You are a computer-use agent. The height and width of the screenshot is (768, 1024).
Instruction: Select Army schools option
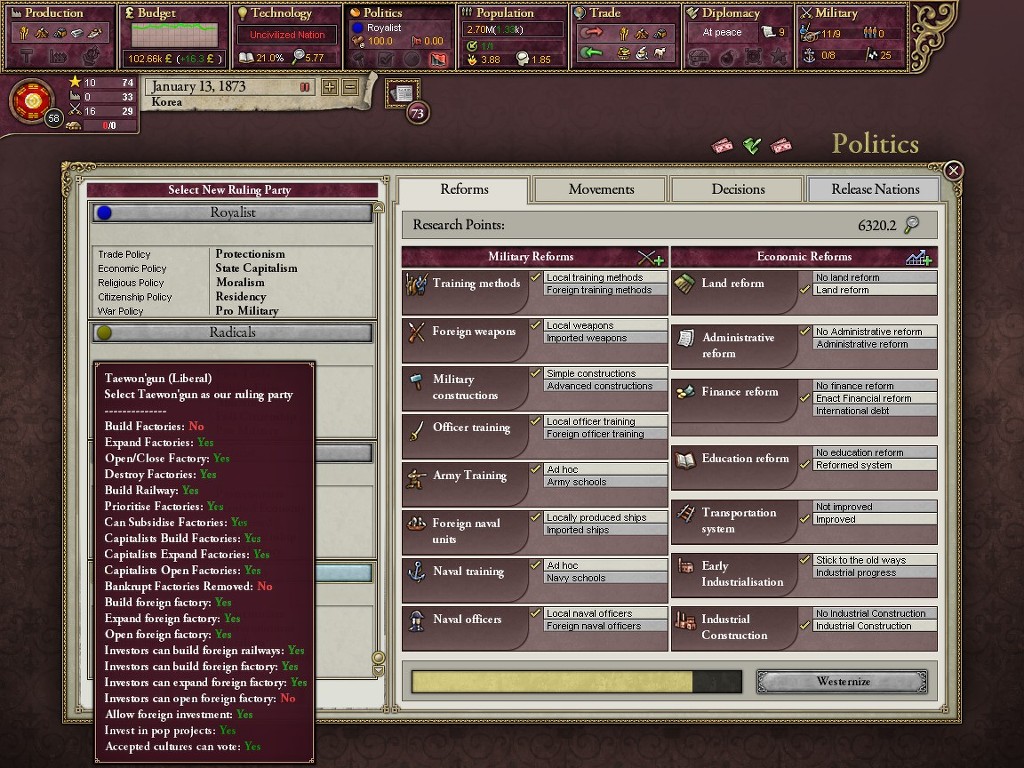[605, 482]
